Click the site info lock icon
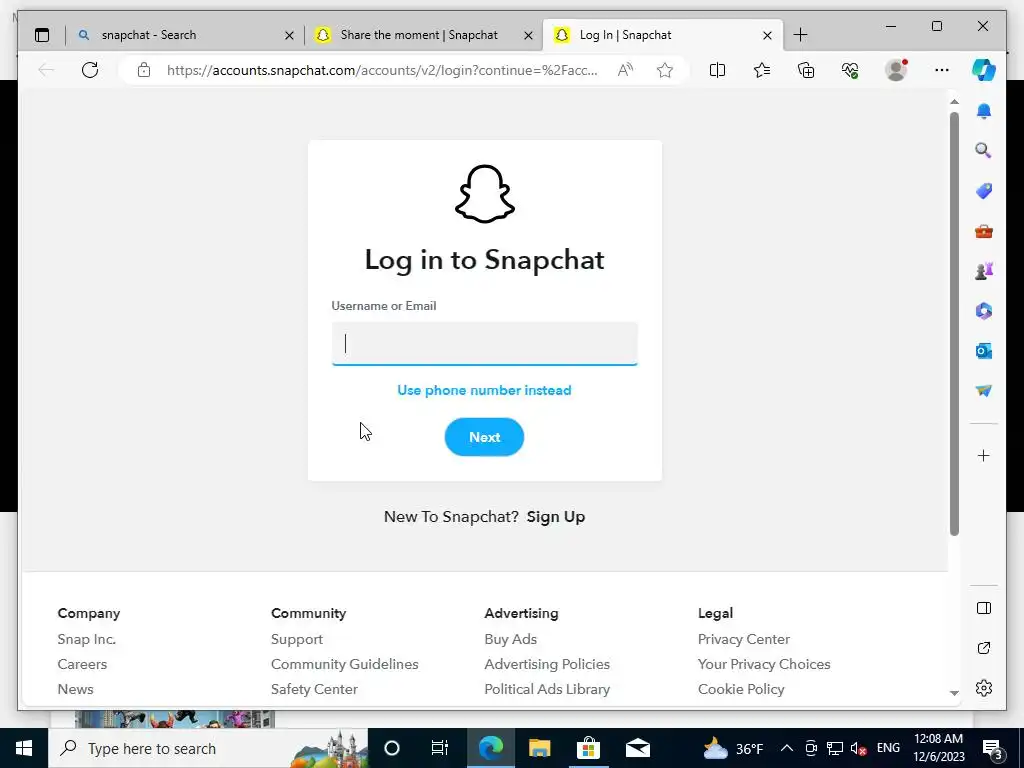Image resolution: width=1024 pixels, height=768 pixels. coord(144,70)
